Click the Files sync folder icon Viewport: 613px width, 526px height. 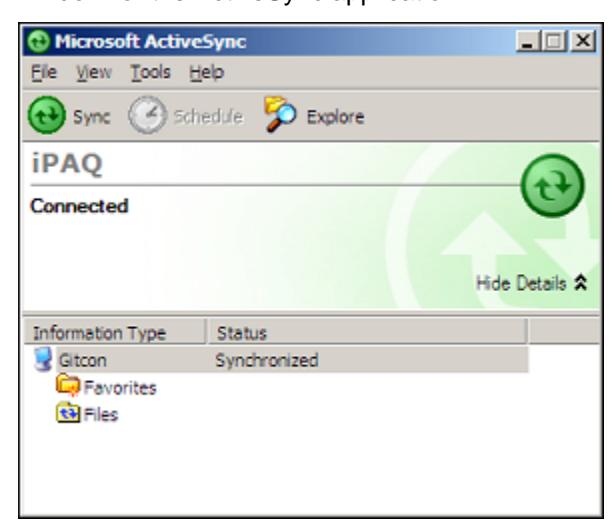tap(68, 413)
